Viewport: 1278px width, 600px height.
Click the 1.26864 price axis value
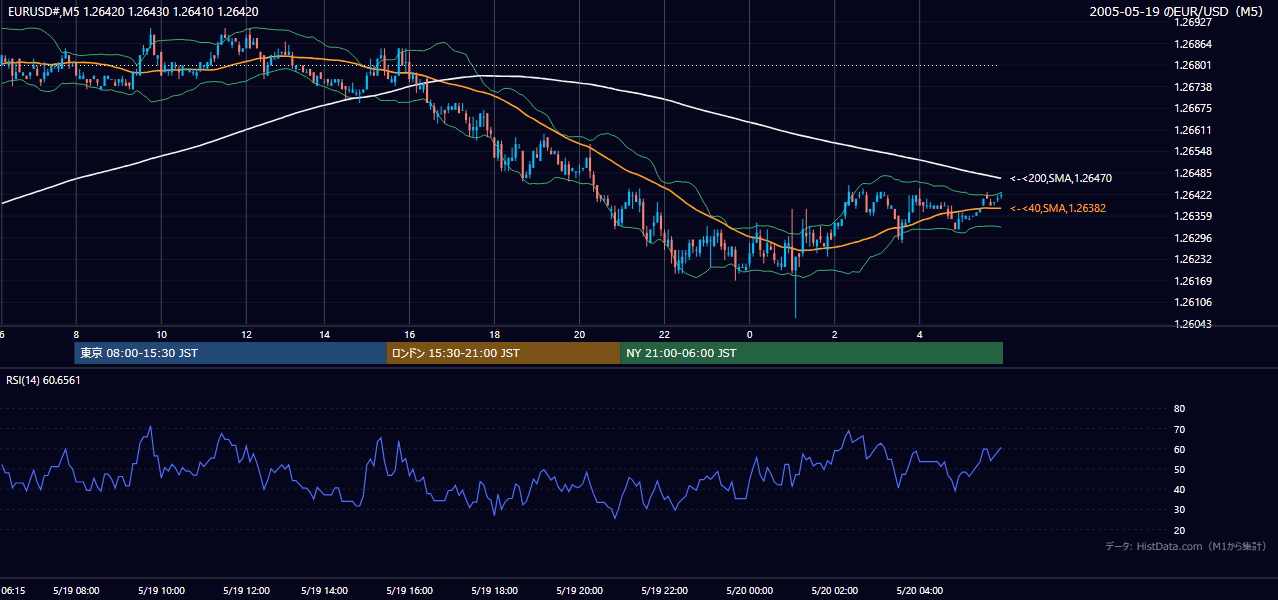coord(1193,44)
